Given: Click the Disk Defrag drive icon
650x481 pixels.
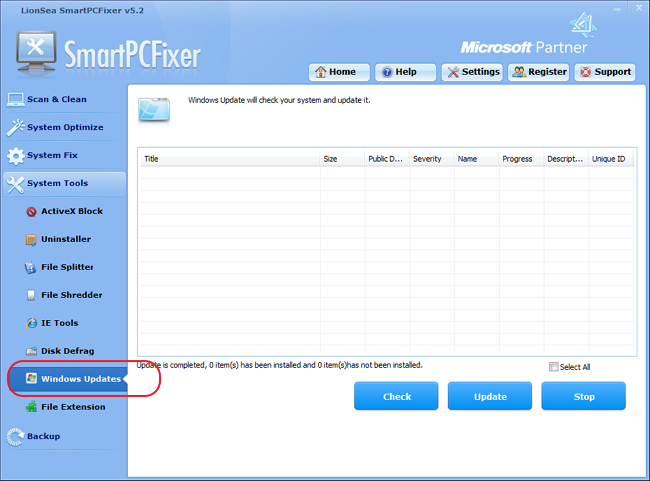Looking at the screenshot, I should click(x=31, y=351).
